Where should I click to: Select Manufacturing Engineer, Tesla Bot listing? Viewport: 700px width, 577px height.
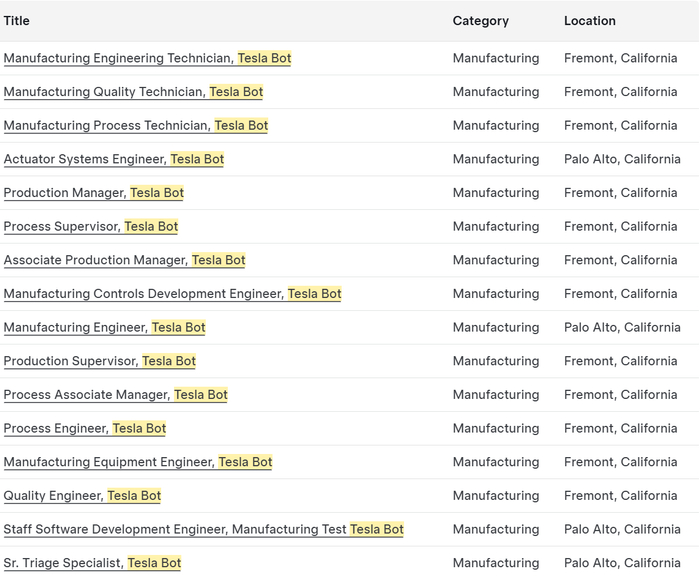(105, 327)
